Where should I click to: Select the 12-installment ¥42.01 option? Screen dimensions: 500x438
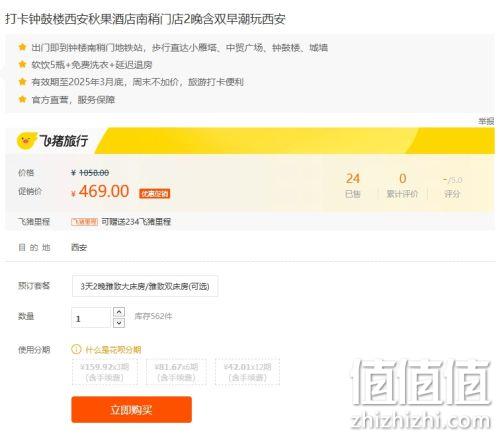(247, 372)
